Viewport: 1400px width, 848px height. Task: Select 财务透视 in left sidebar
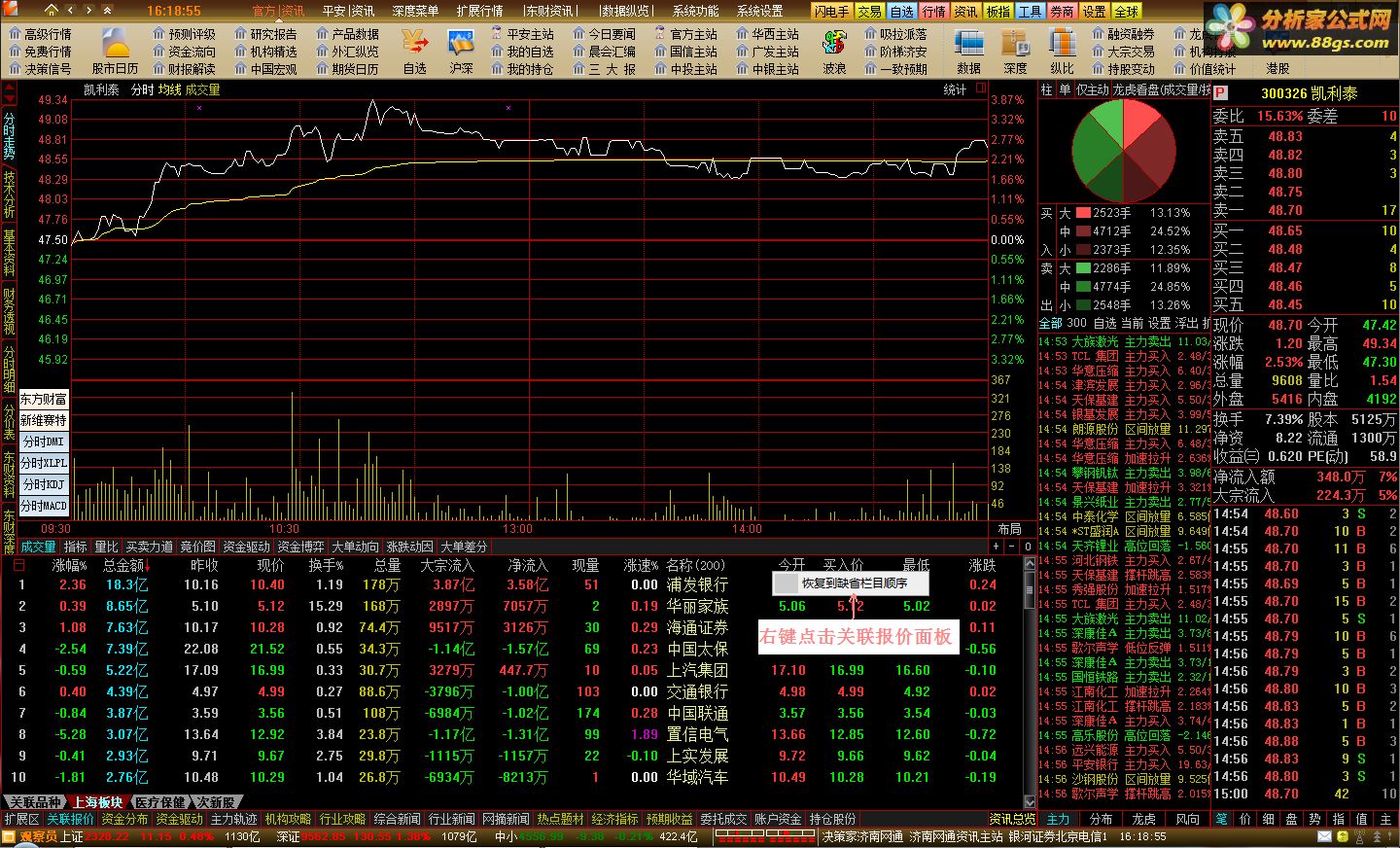coord(9,311)
